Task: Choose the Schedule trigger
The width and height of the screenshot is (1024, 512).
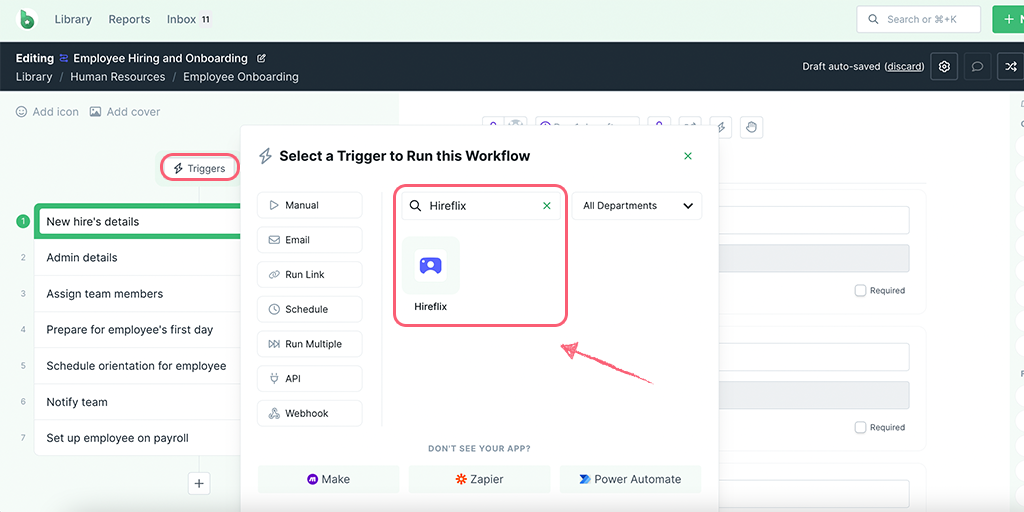Action: (x=310, y=309)
